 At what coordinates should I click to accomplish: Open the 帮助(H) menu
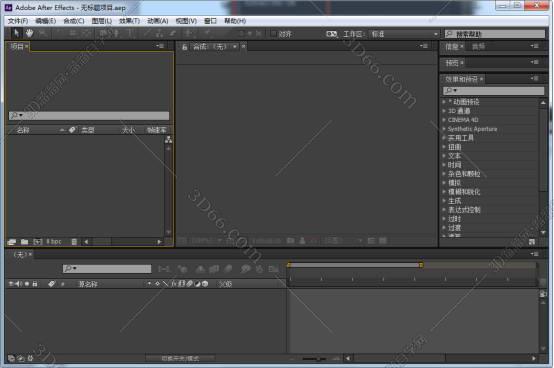(x=235, y=21)
